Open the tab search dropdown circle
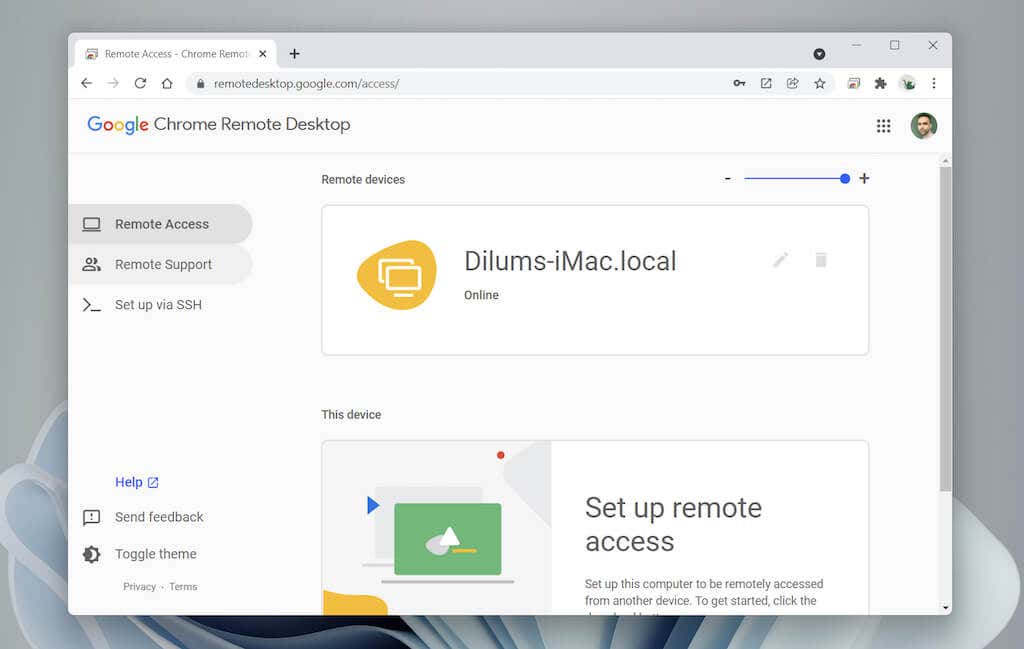Viewport: 1024px width, 649px height. pos(819,54)
